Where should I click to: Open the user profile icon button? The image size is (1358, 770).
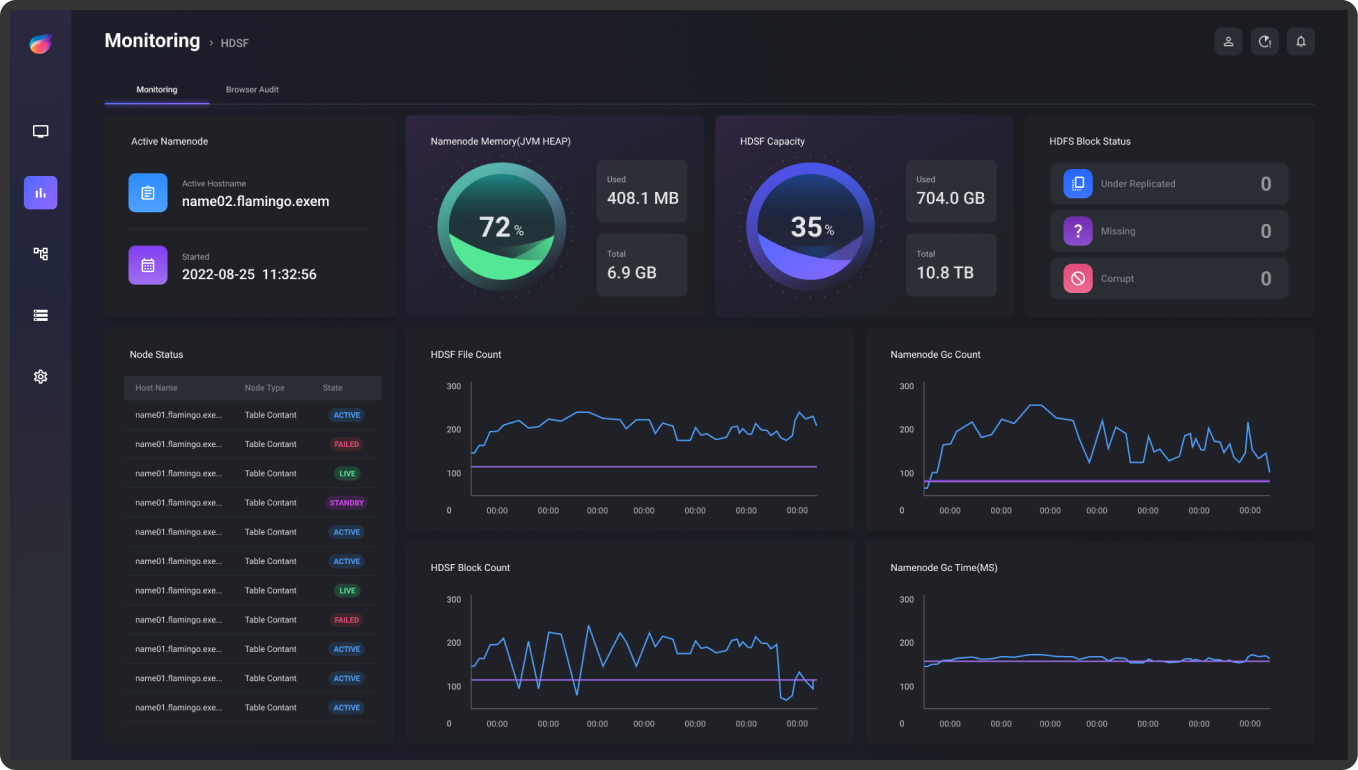pyautogui.click(x=1228, y=41)
